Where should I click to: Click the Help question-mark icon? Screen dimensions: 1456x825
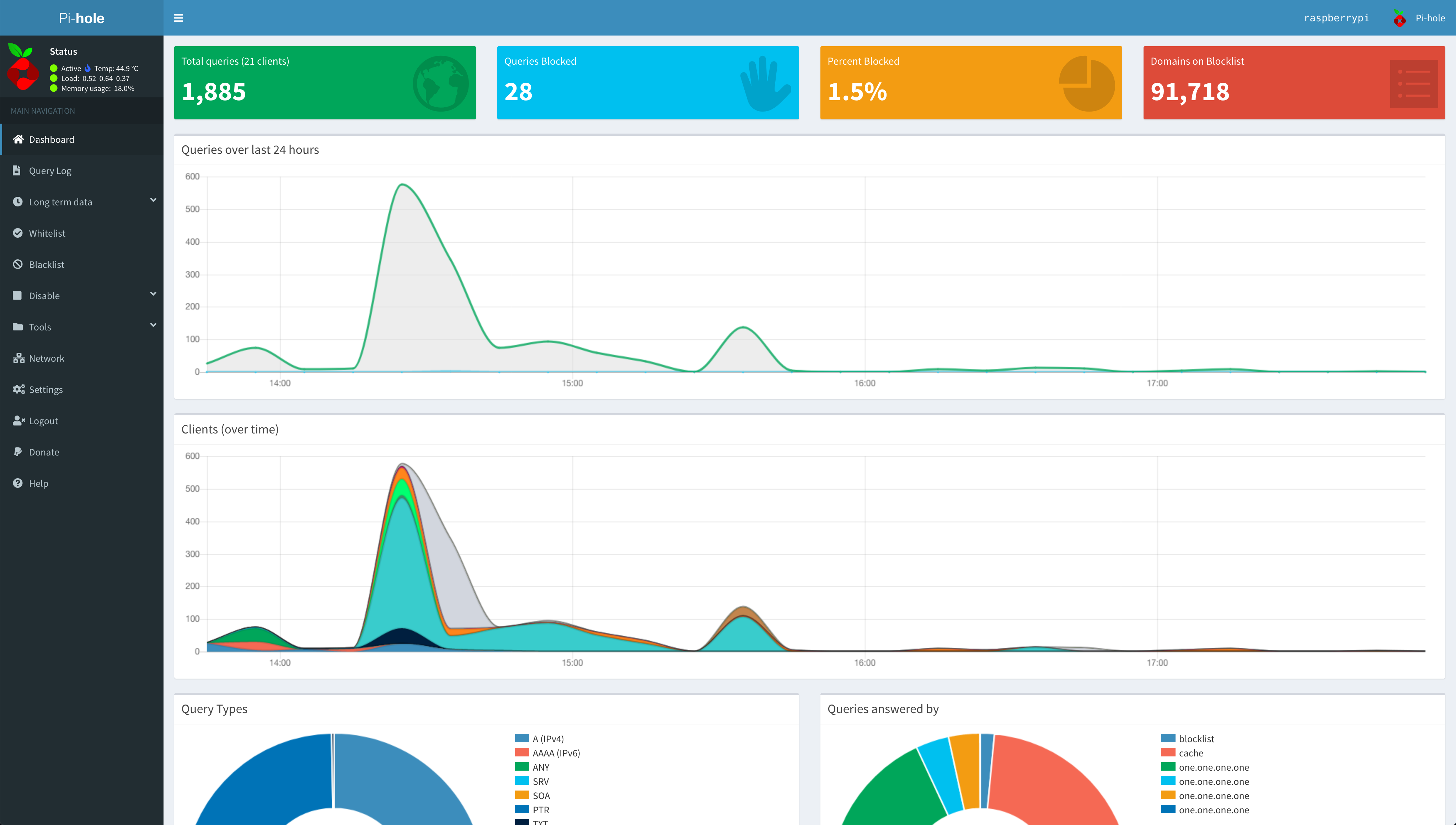[x=17, y=483]
